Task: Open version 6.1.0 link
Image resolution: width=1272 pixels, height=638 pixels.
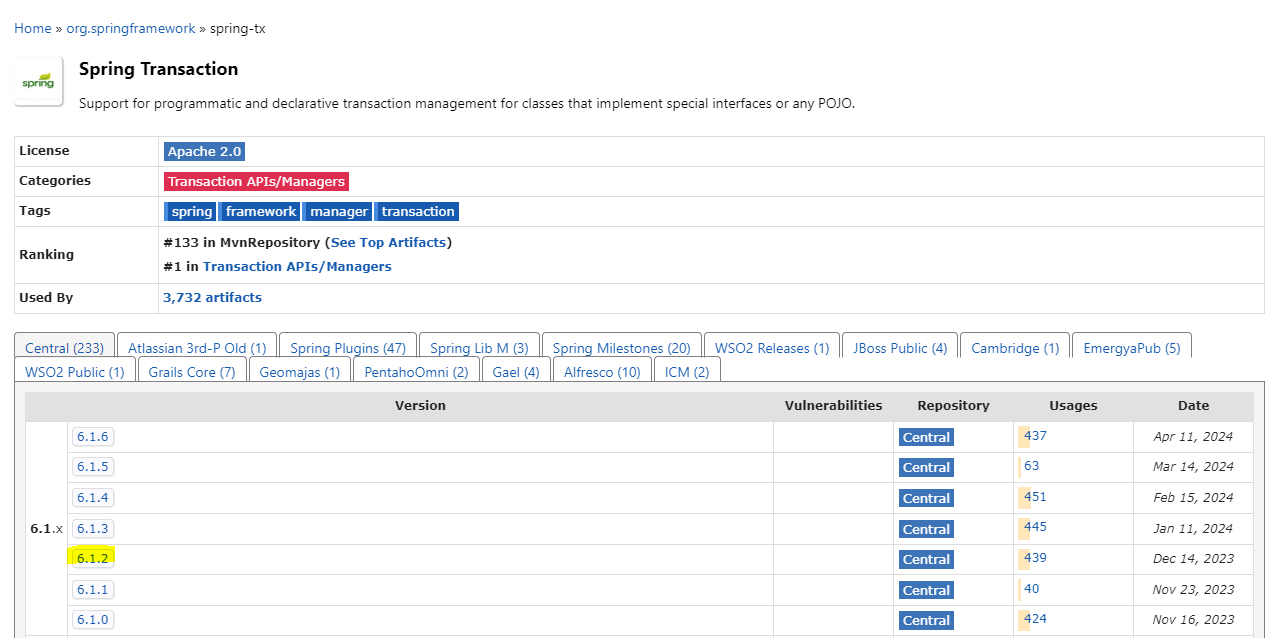Action: click(92, 620)
